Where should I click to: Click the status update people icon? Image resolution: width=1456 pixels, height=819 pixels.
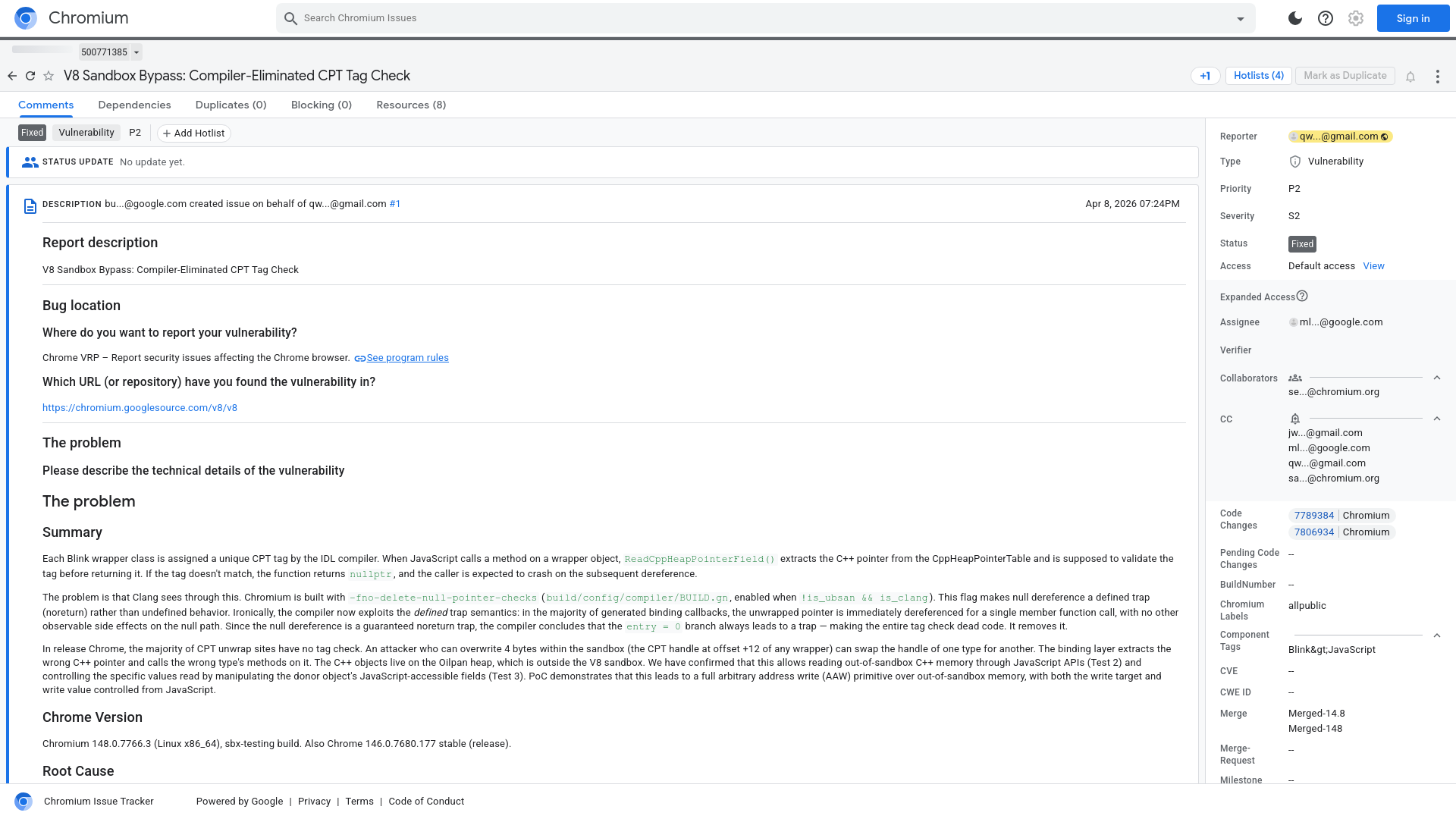[30, 162]
